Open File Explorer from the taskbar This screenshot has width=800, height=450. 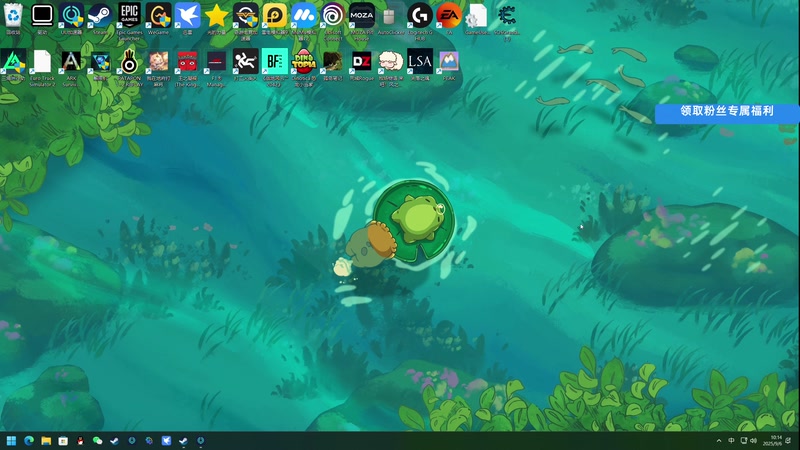[x=46, y=441]
